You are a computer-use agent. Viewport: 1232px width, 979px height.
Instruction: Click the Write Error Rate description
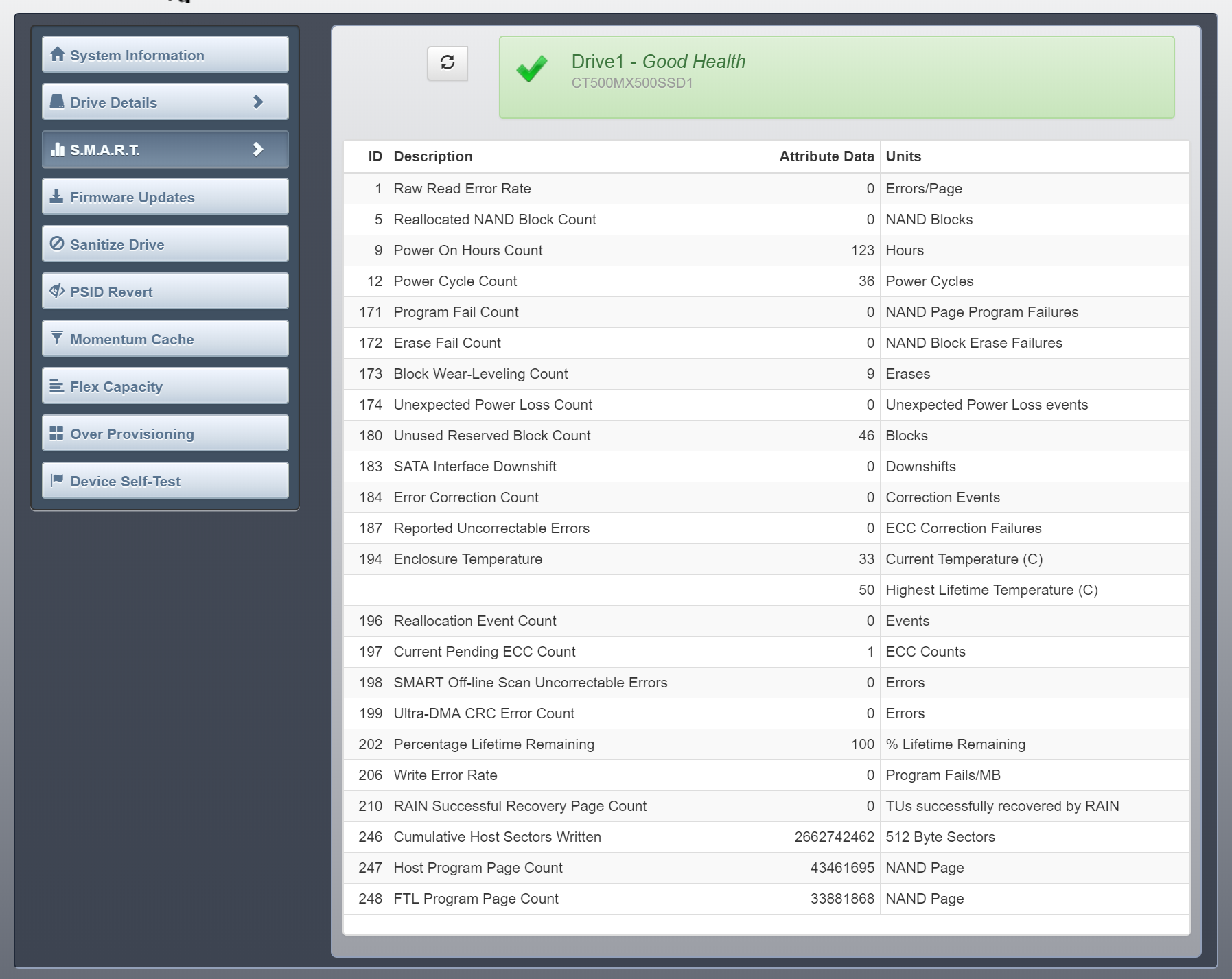[445, 775]
